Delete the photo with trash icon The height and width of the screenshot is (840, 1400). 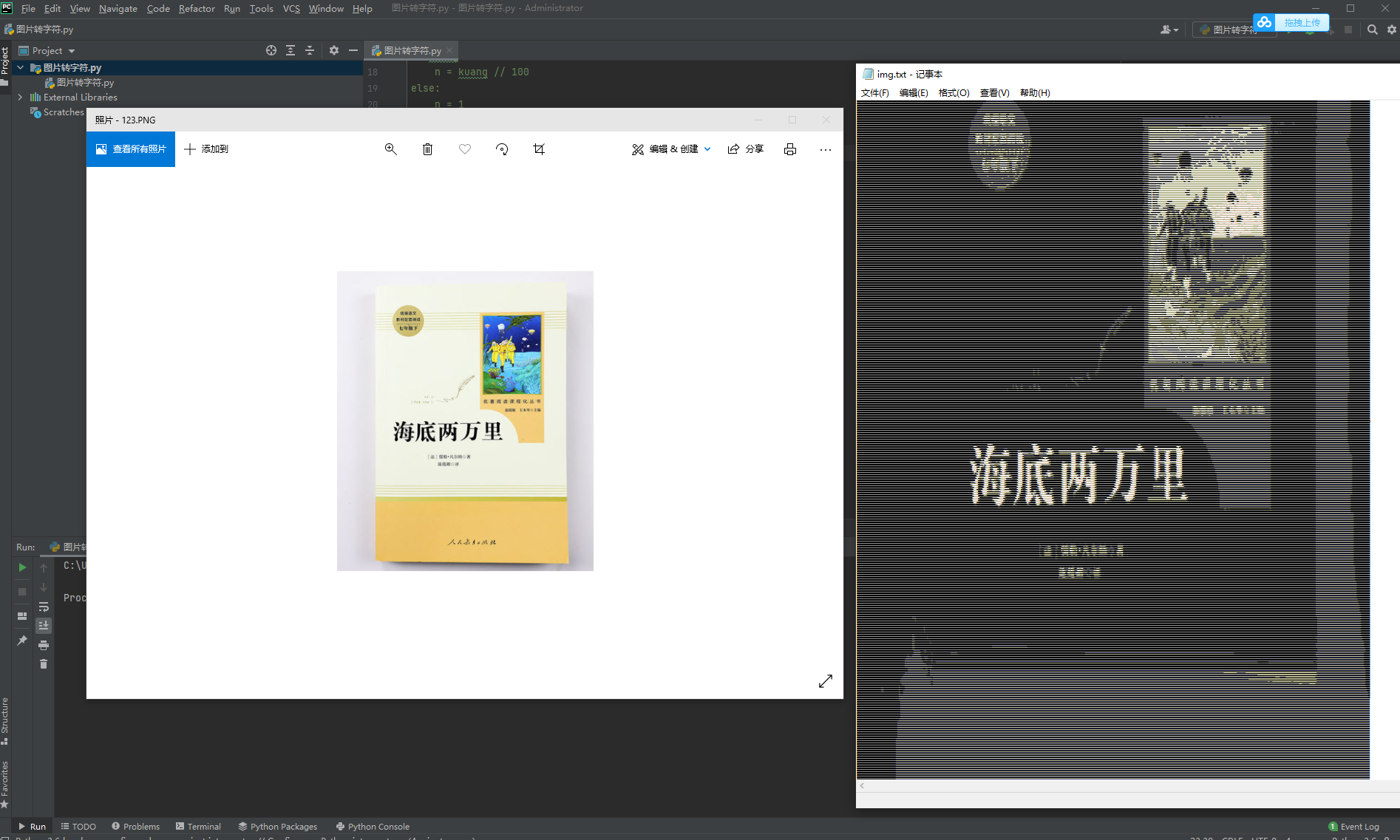(x=427, y=149)
